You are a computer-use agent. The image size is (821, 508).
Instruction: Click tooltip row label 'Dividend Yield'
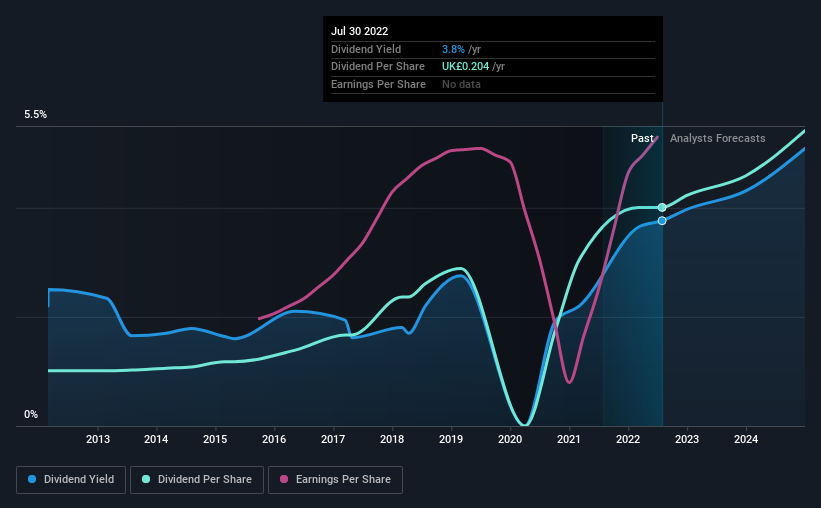tap(366, 49)
